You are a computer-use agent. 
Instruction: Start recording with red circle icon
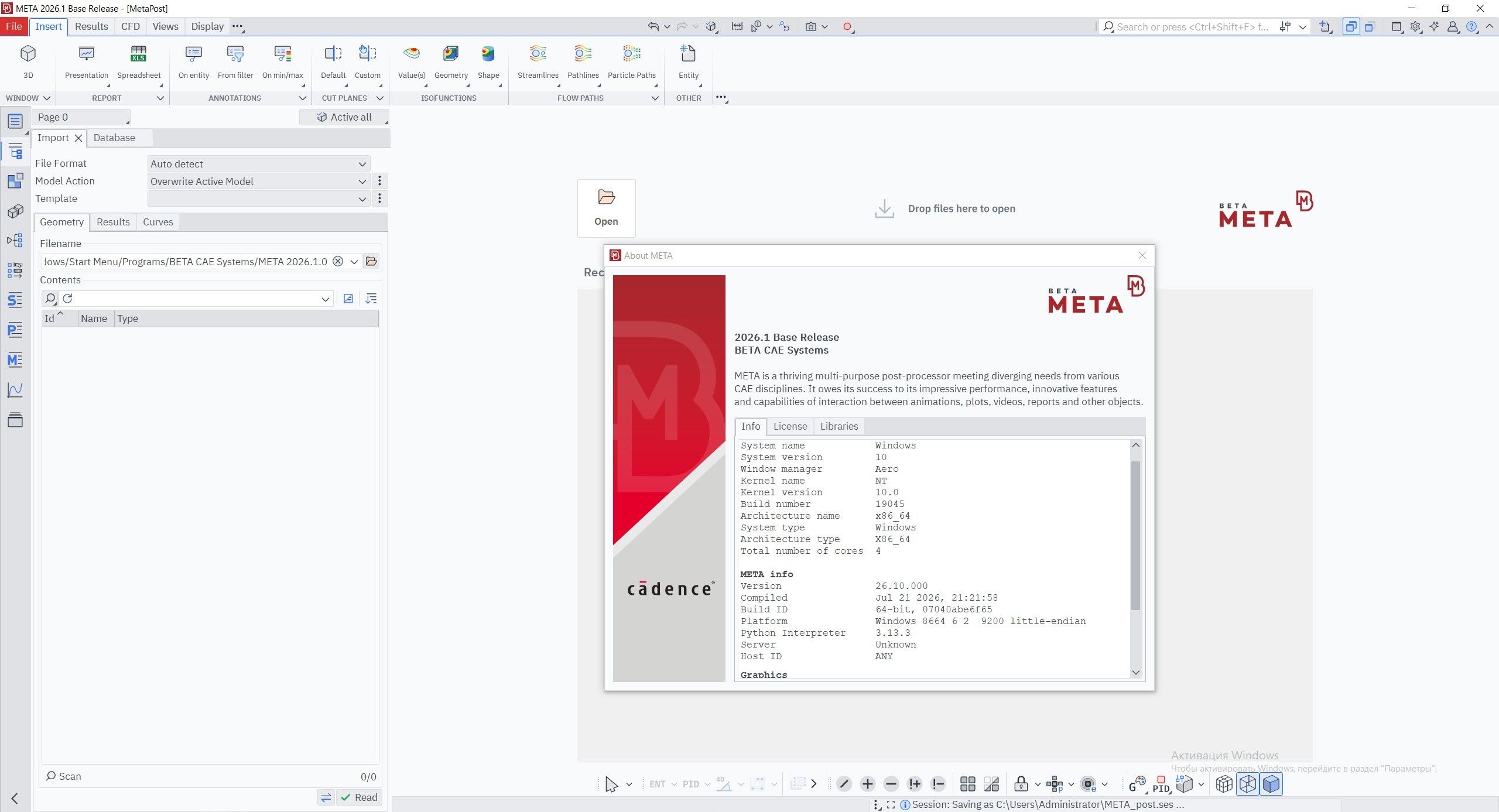pyautogui.click(x=847, y=26)
